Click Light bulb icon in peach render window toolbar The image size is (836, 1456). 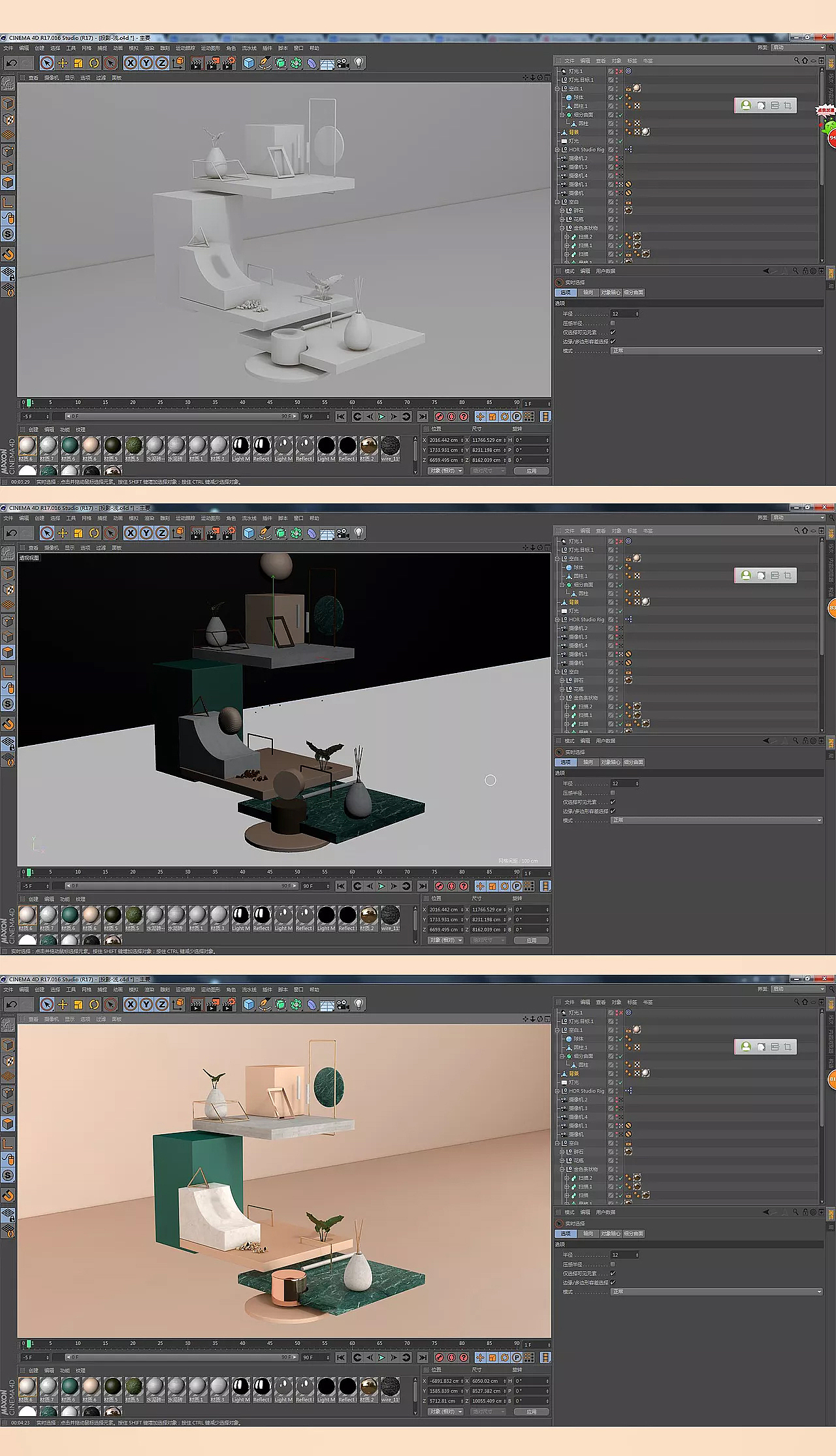(x=359, y=1004)
